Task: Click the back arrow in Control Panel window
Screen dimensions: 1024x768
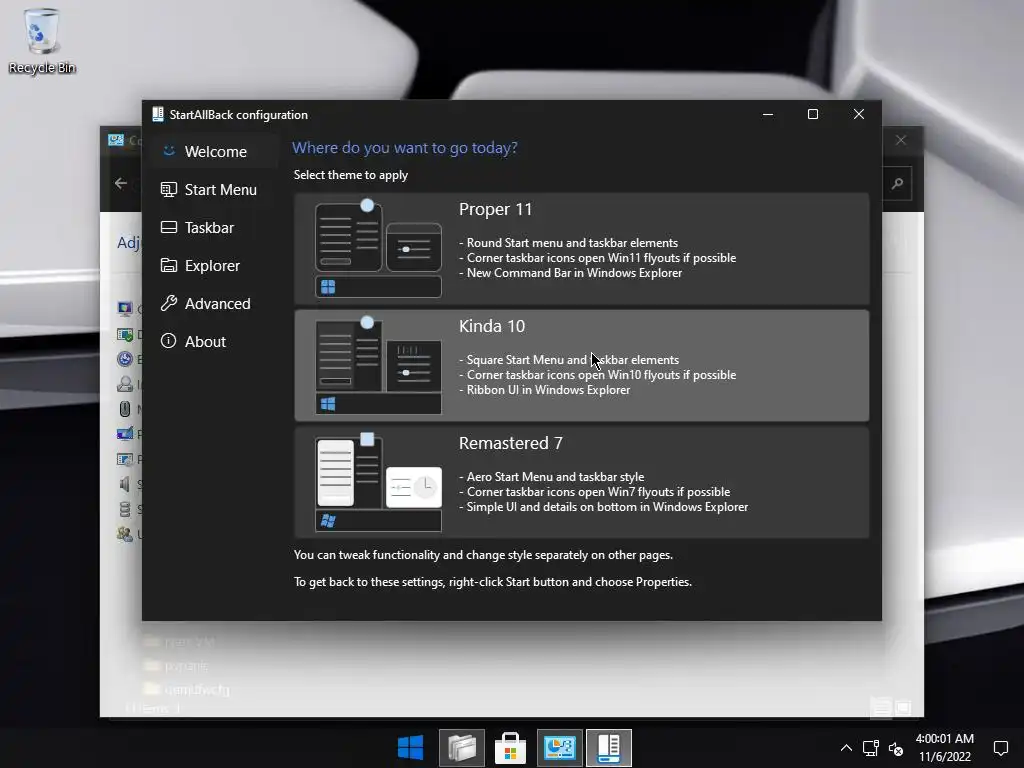Action: (x=121, y=184)
